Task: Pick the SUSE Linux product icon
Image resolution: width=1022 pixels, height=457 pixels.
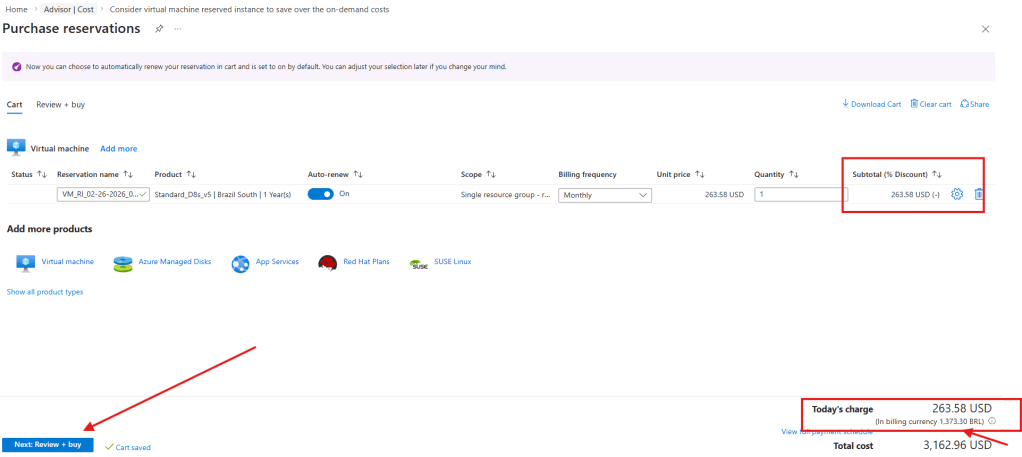Action: tap(417, 263)
